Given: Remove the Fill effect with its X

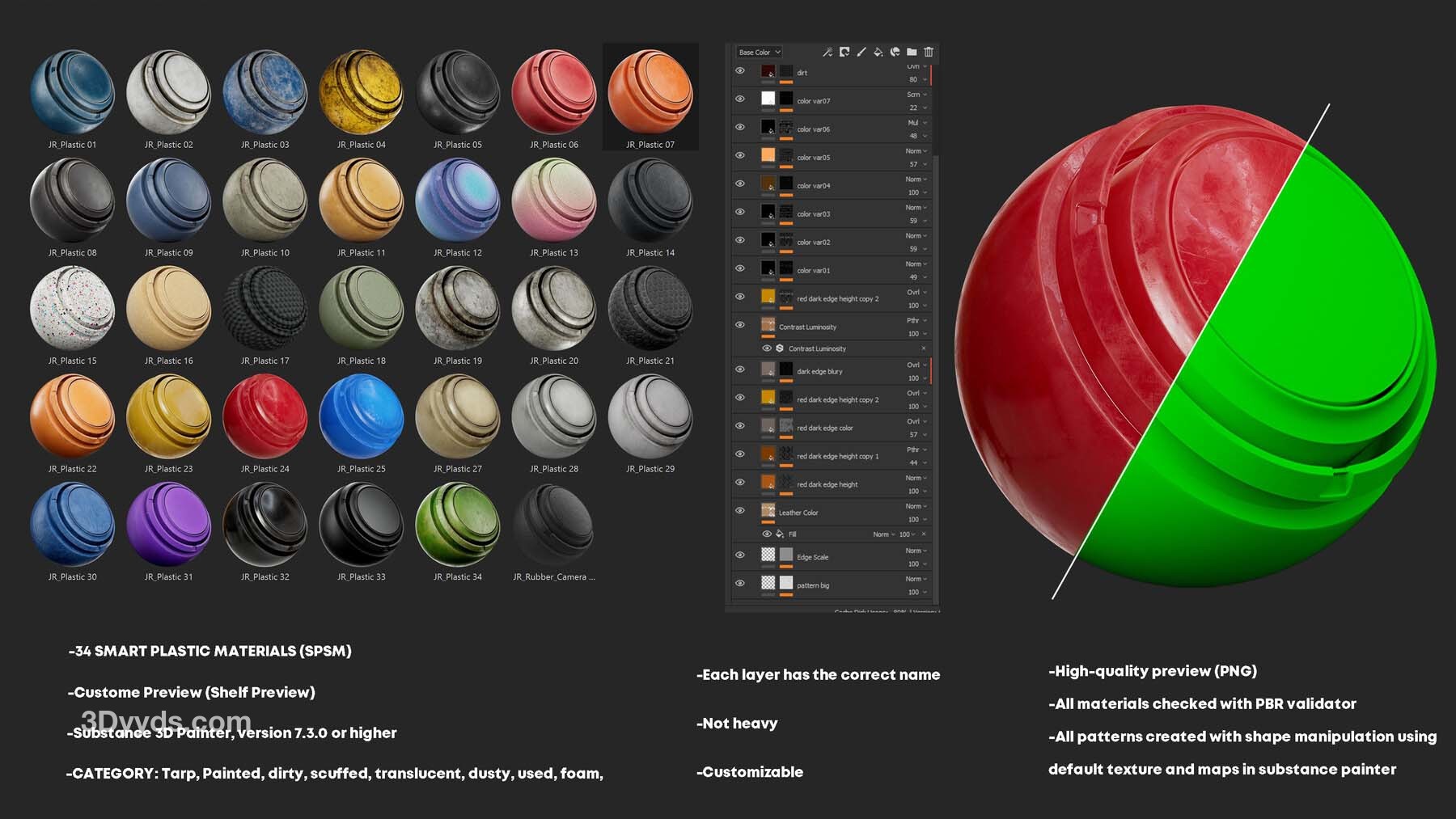Looking at the screenshot, I should (924, 534).
